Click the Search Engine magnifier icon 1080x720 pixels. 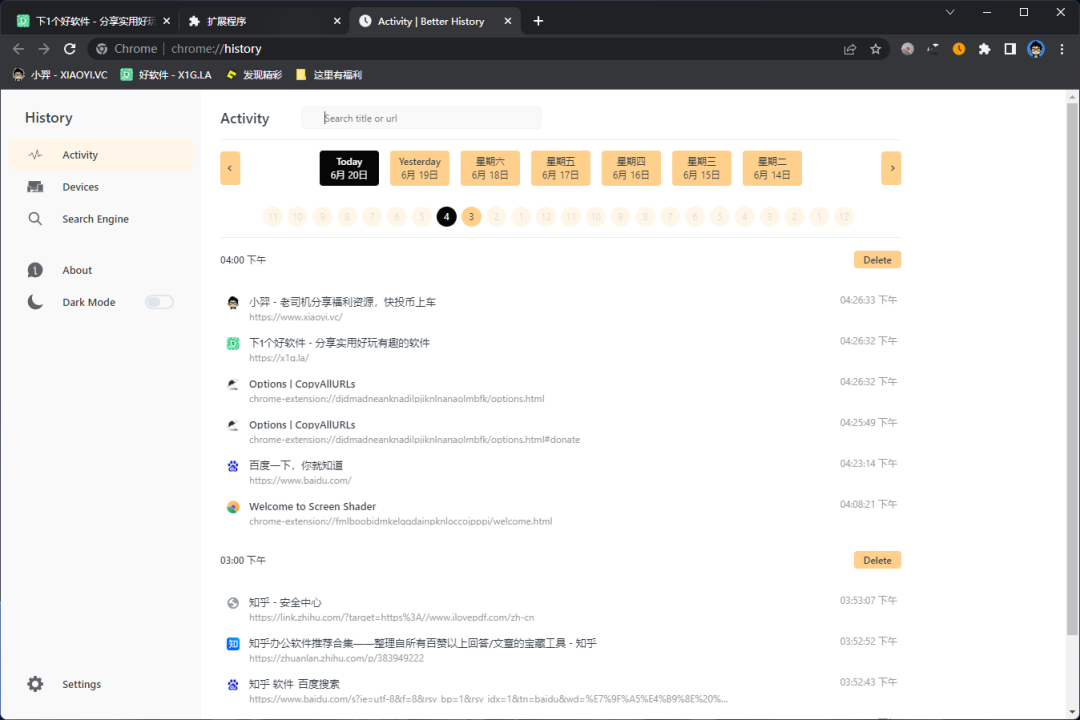[36, 219]
